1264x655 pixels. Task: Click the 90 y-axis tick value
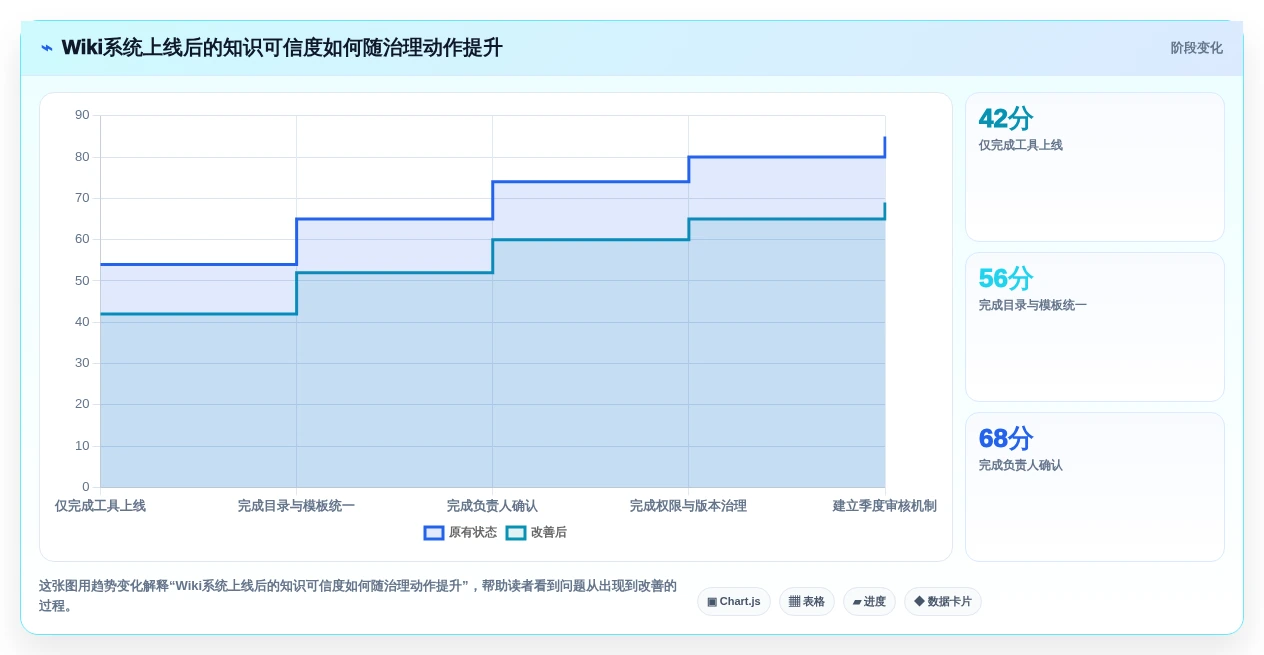[82, 115]
